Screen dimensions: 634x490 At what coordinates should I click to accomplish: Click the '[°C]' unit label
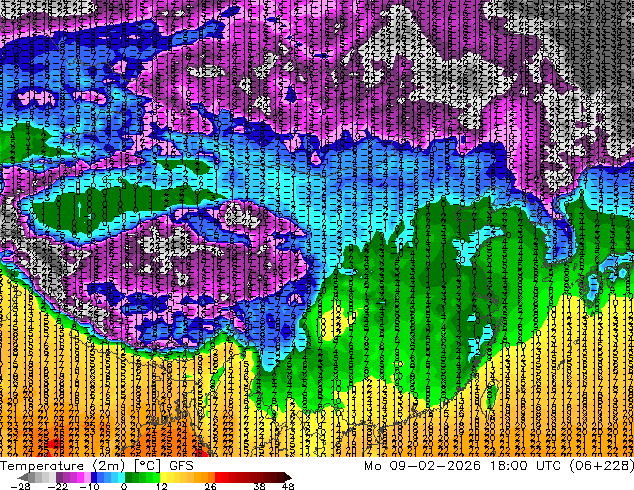(x=147, y=466)
